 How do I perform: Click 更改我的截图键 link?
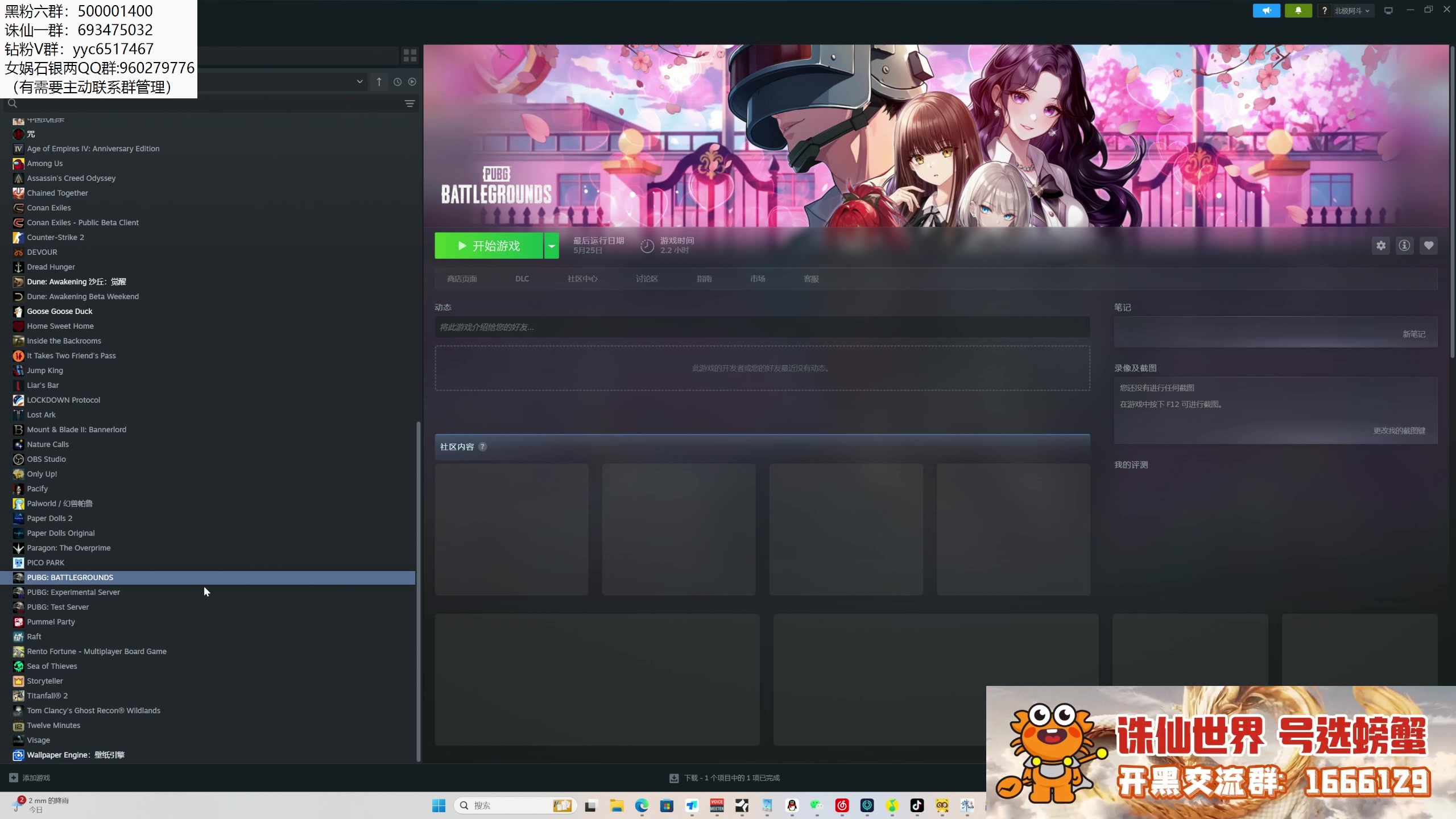(1399, 431)
